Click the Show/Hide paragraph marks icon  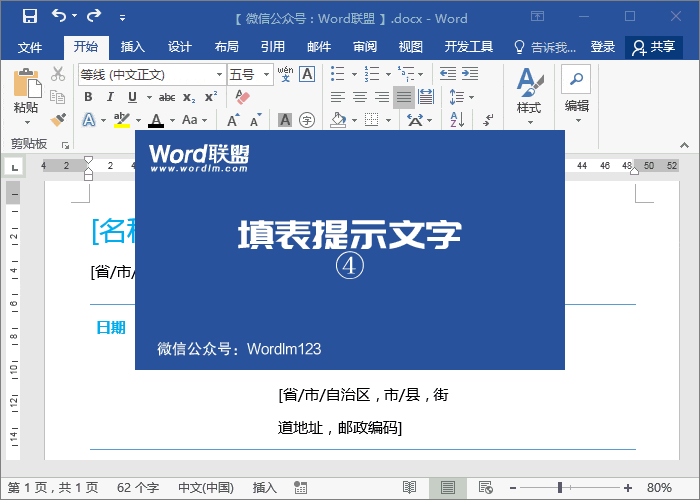(488, 120)
